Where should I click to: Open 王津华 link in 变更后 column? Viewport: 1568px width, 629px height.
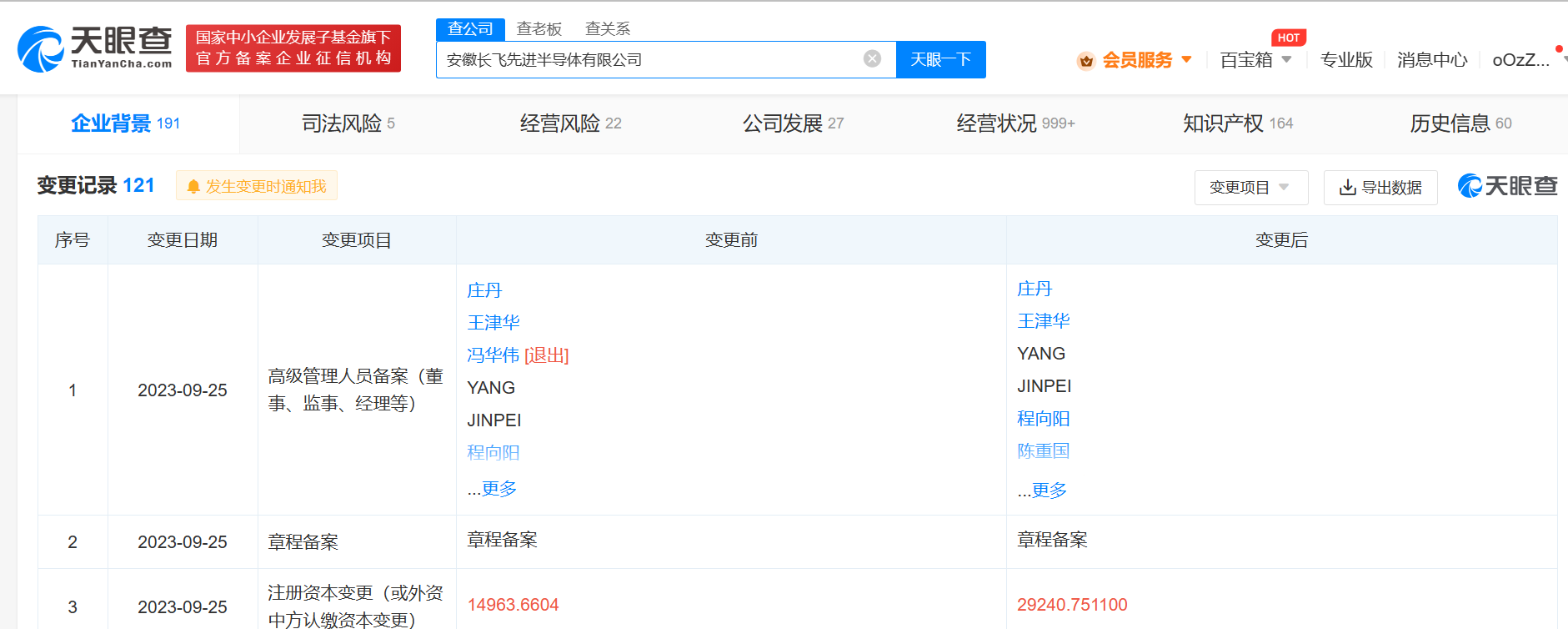[1044, 321]
